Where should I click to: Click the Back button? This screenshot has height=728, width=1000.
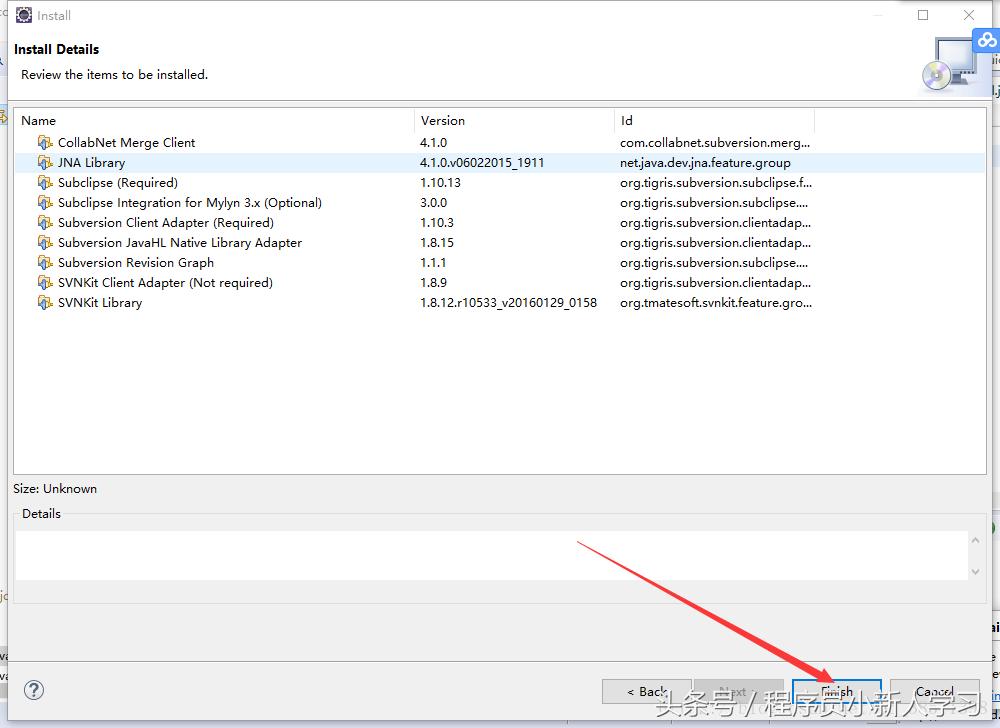645,691
